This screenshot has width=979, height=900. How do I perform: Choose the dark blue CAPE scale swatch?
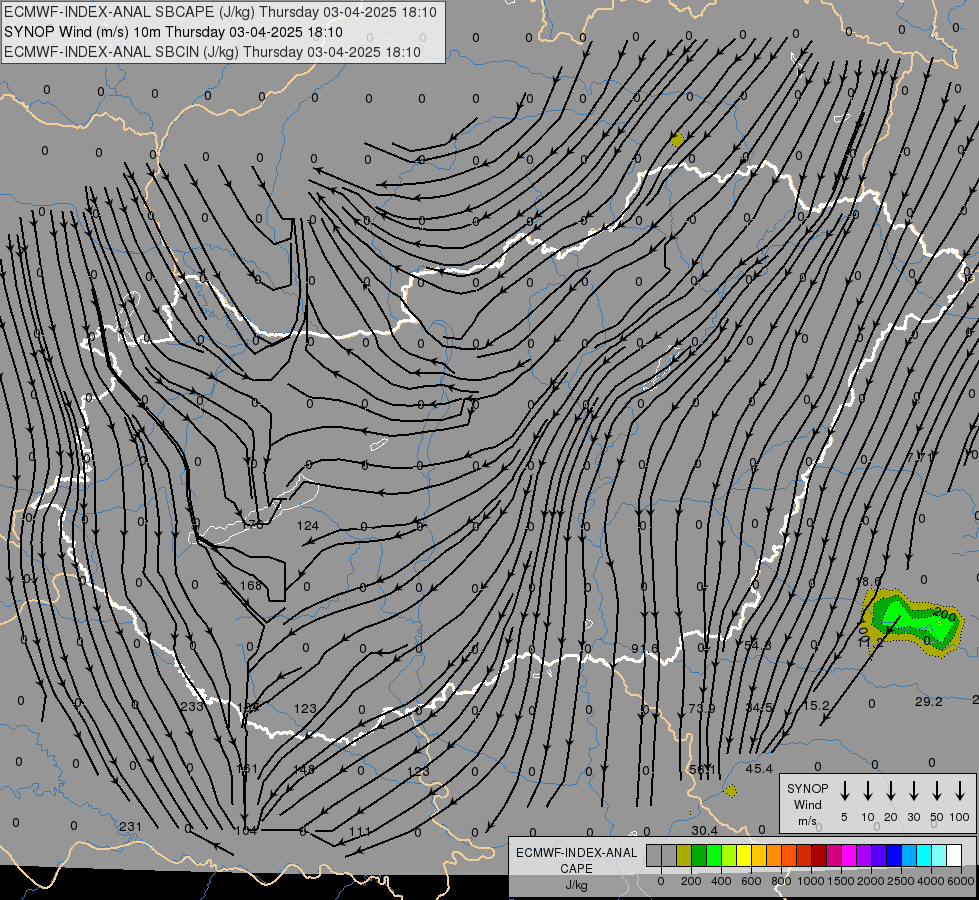click(x=893, y=856)
